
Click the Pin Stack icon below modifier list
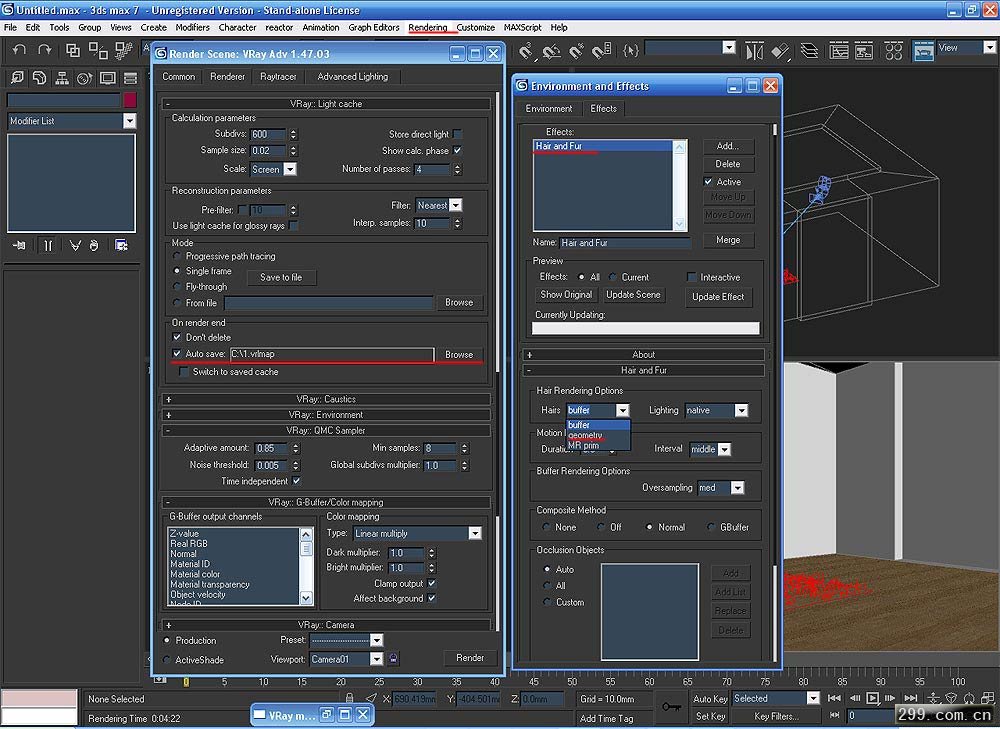coord(19,245)
